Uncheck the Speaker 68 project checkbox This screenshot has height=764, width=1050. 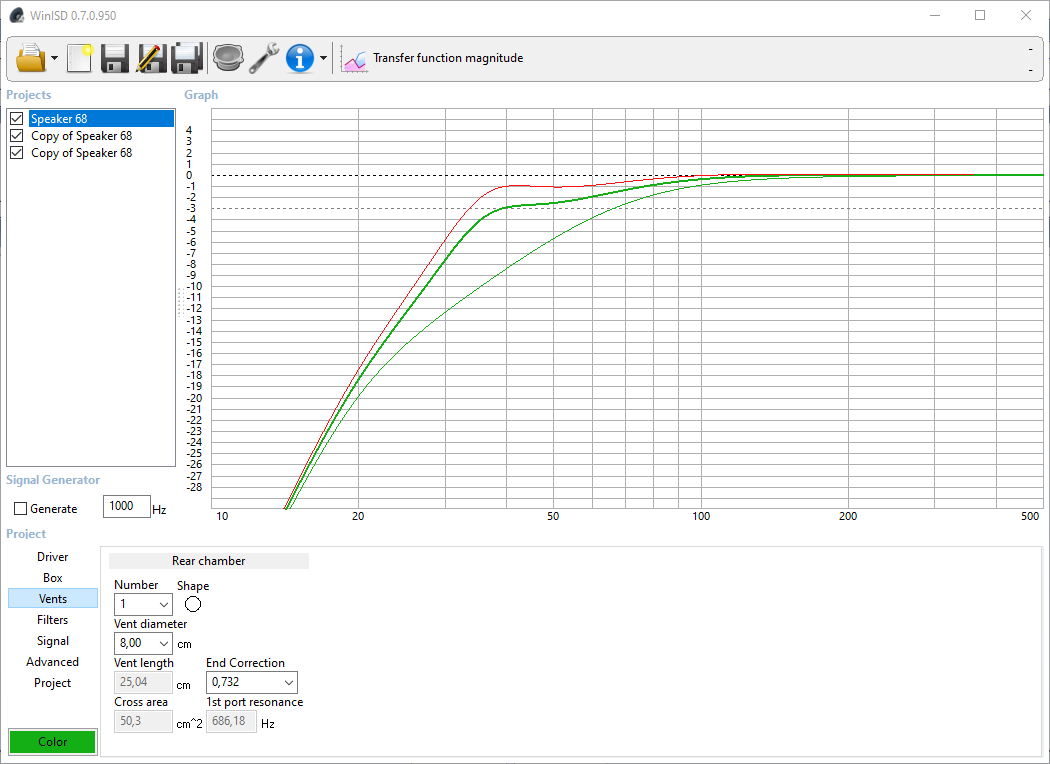(x=17, y=119)
